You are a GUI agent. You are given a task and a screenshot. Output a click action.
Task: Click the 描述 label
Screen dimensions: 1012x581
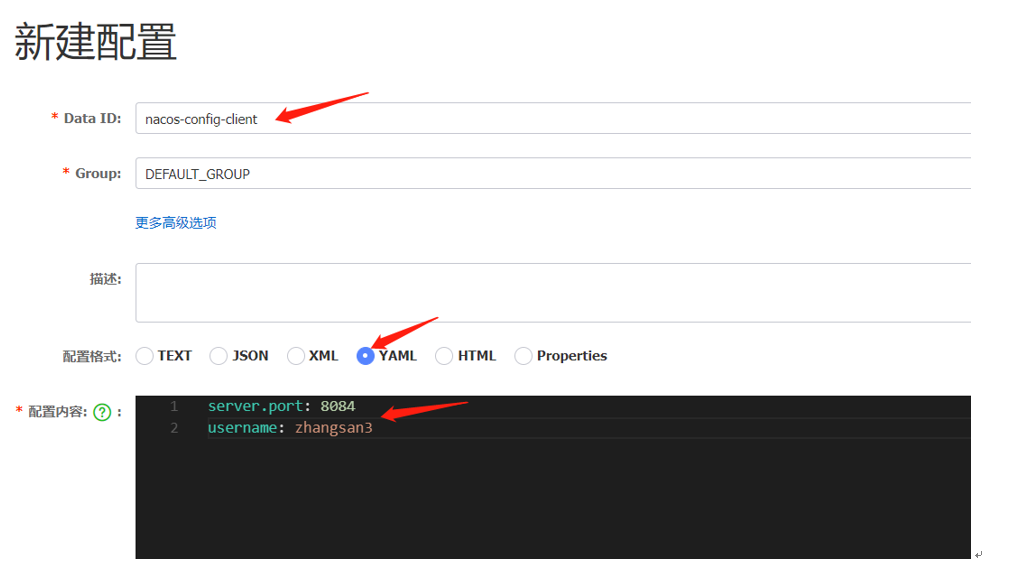pos(105,279)
